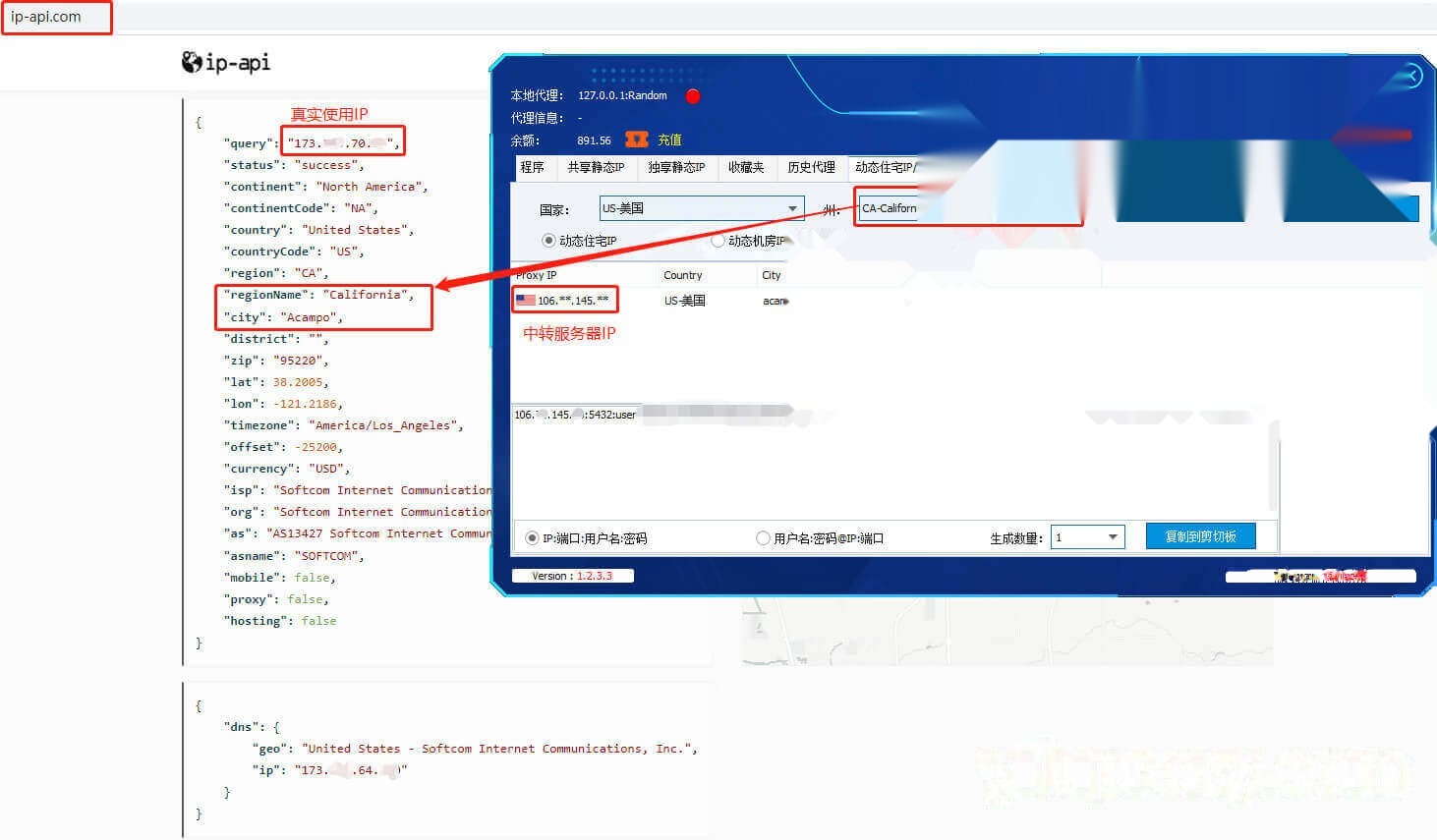Click the ip-api site title text
1437x840 pixels.
tap(238, 63)
